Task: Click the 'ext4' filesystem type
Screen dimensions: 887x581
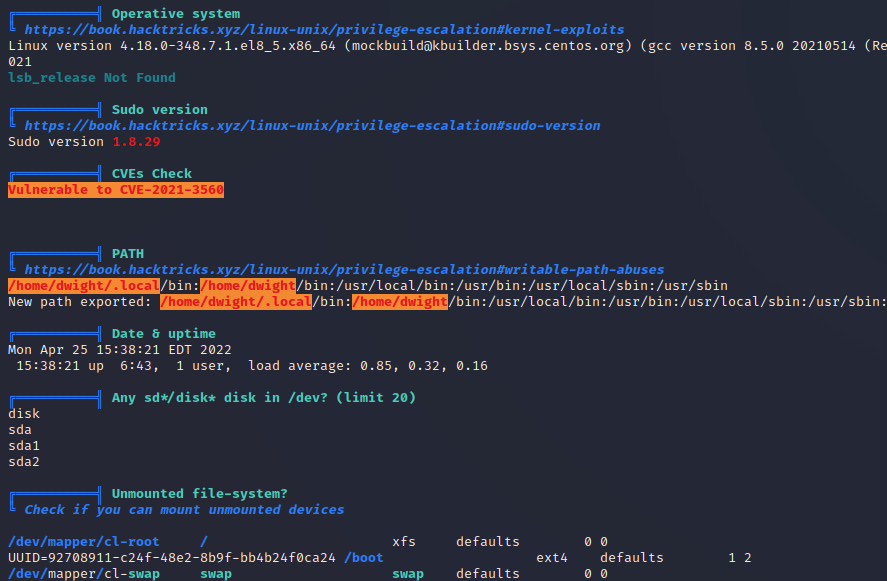Action: pyautogui.click(x=552, y=558)
